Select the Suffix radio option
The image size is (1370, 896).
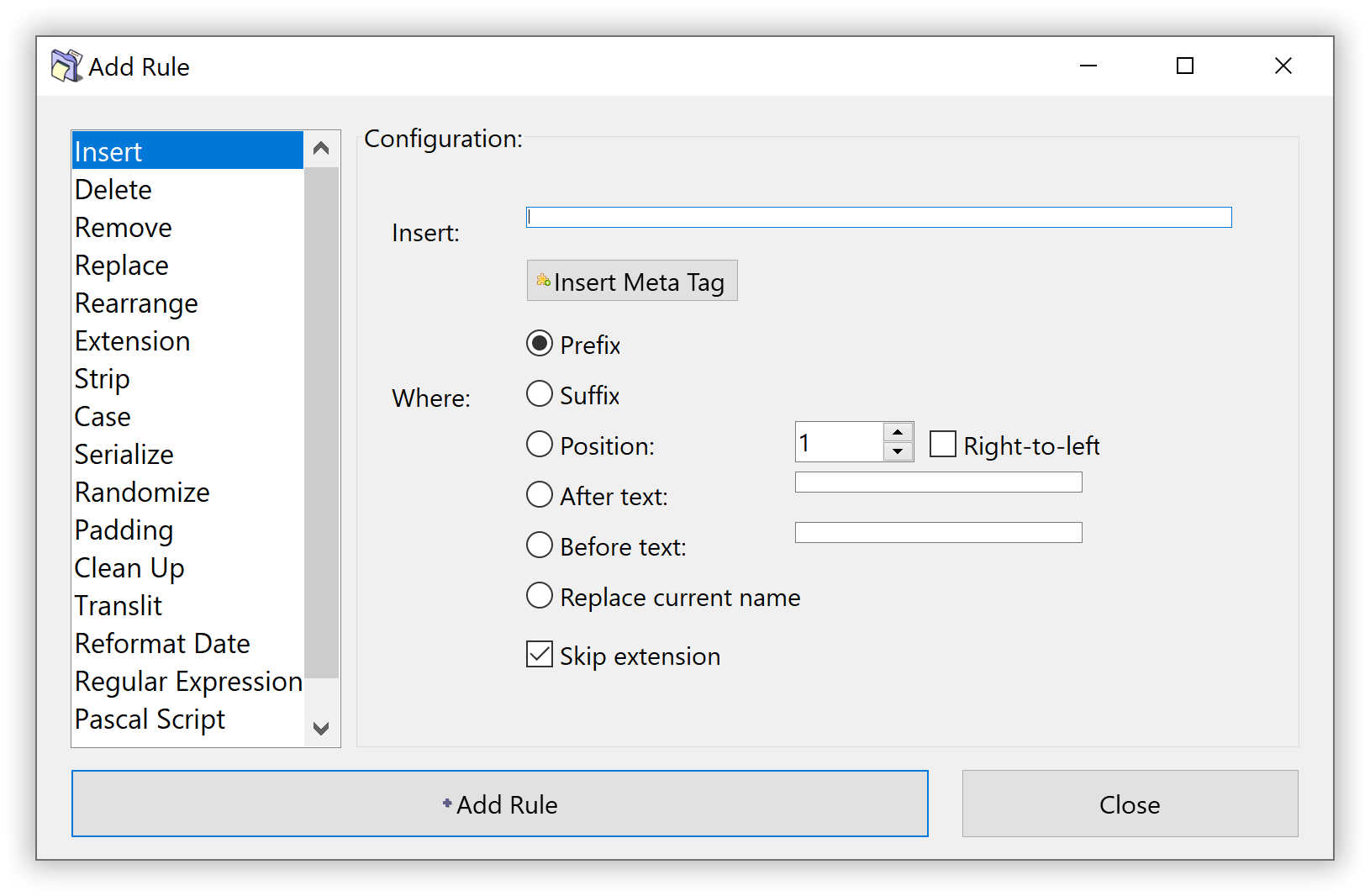point(540,394)
